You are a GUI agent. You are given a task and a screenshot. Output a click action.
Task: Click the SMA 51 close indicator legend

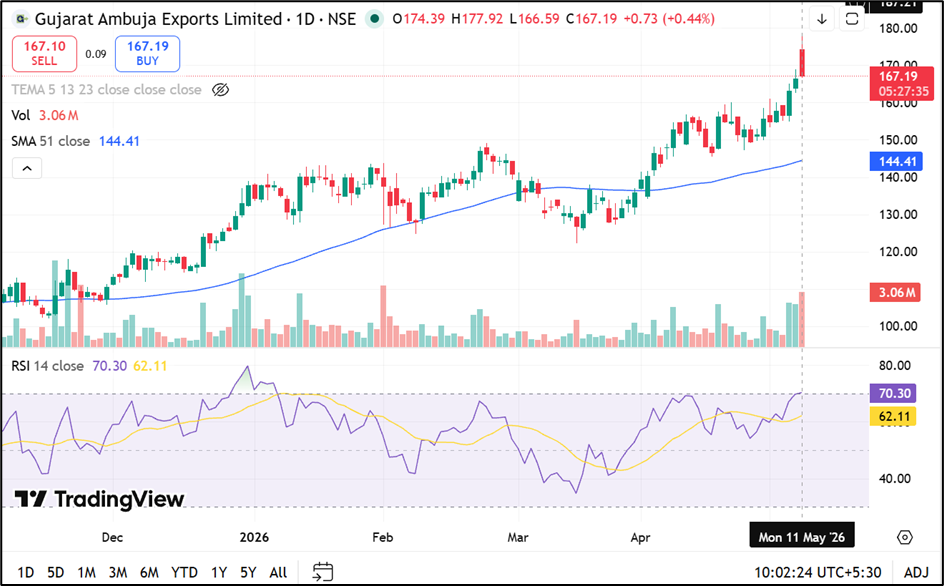(75, 142)
